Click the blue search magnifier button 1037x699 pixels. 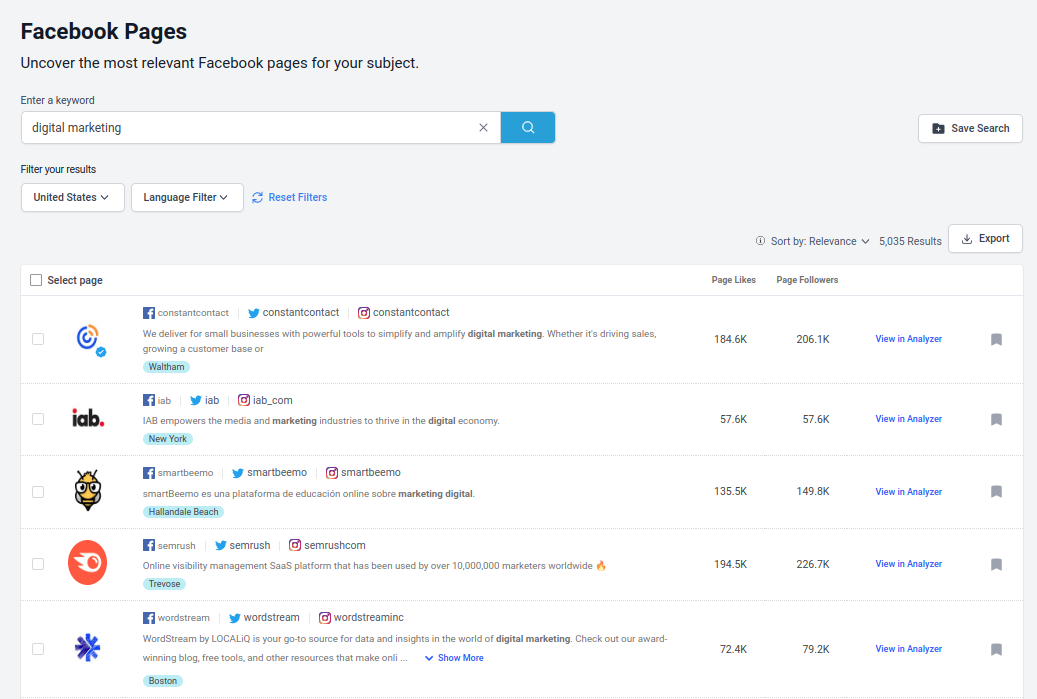coord(527,128)
